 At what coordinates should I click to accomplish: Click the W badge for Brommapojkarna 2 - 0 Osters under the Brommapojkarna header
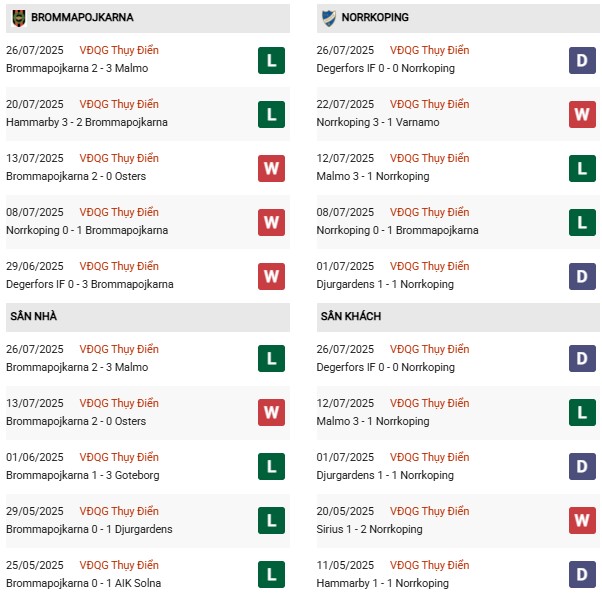(x=271, y=168)
